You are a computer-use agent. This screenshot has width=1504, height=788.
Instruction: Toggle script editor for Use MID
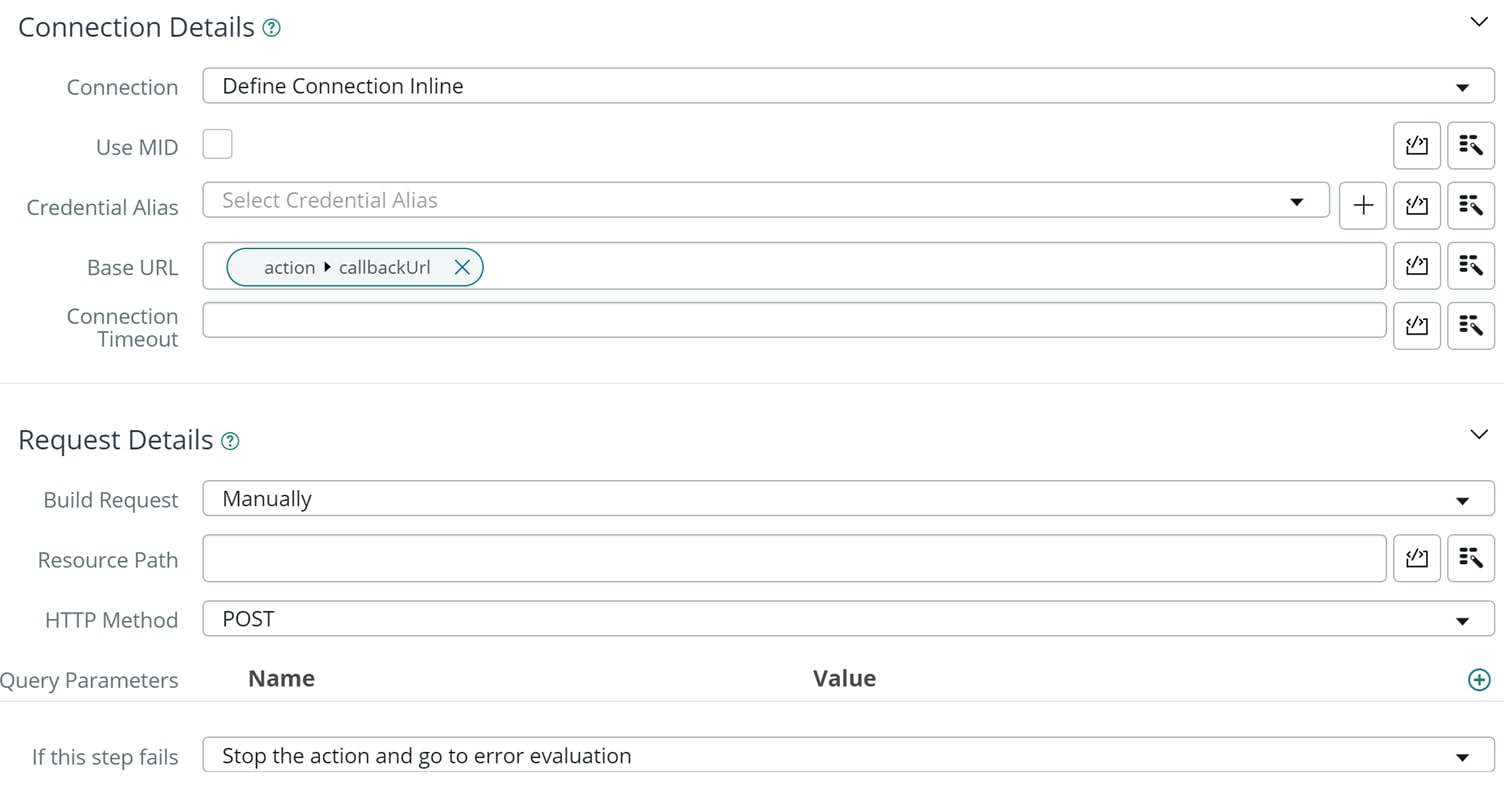pyautogui.click(x=1416, y=146)
